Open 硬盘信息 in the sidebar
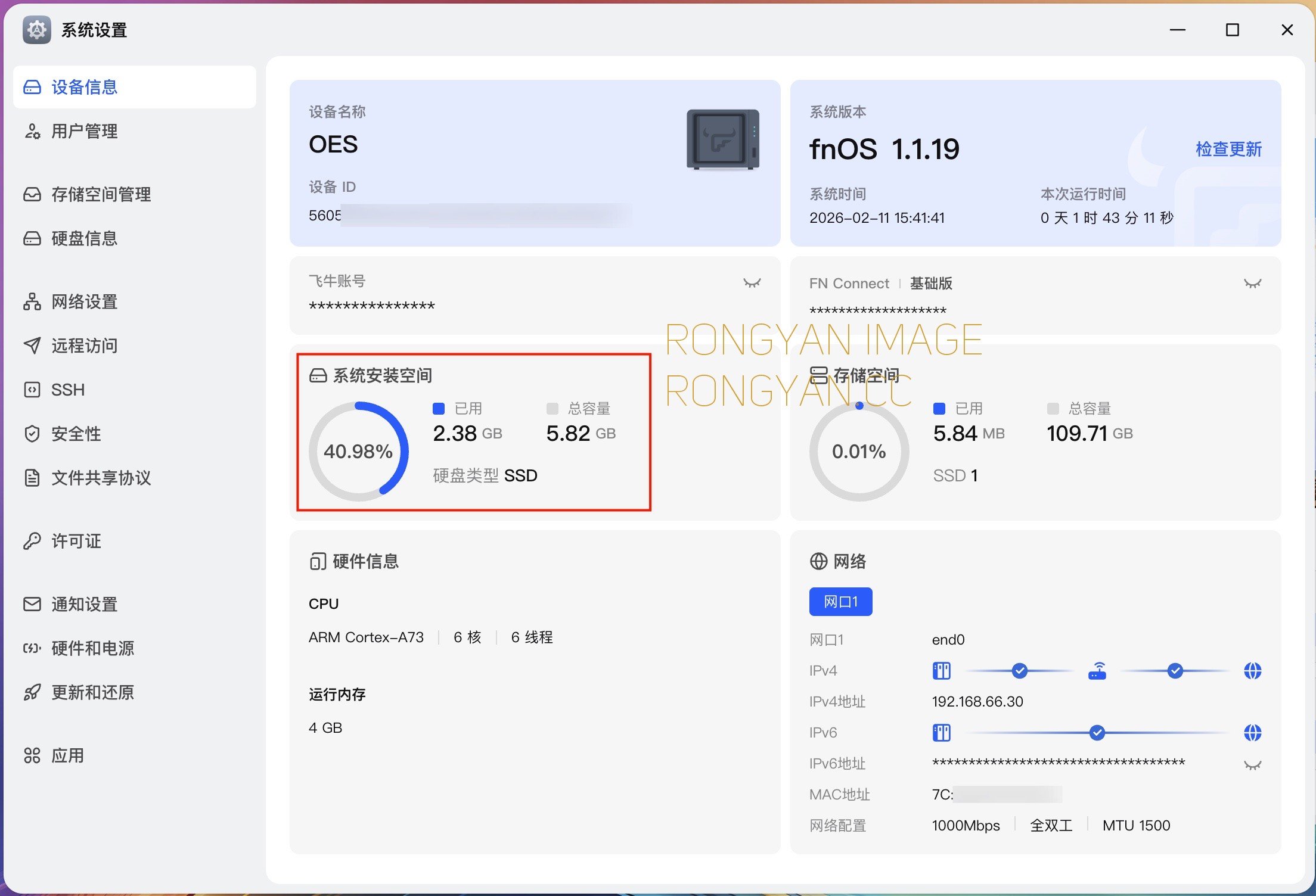Viewport: 1316px width, 896px height. tap(135, 238)
